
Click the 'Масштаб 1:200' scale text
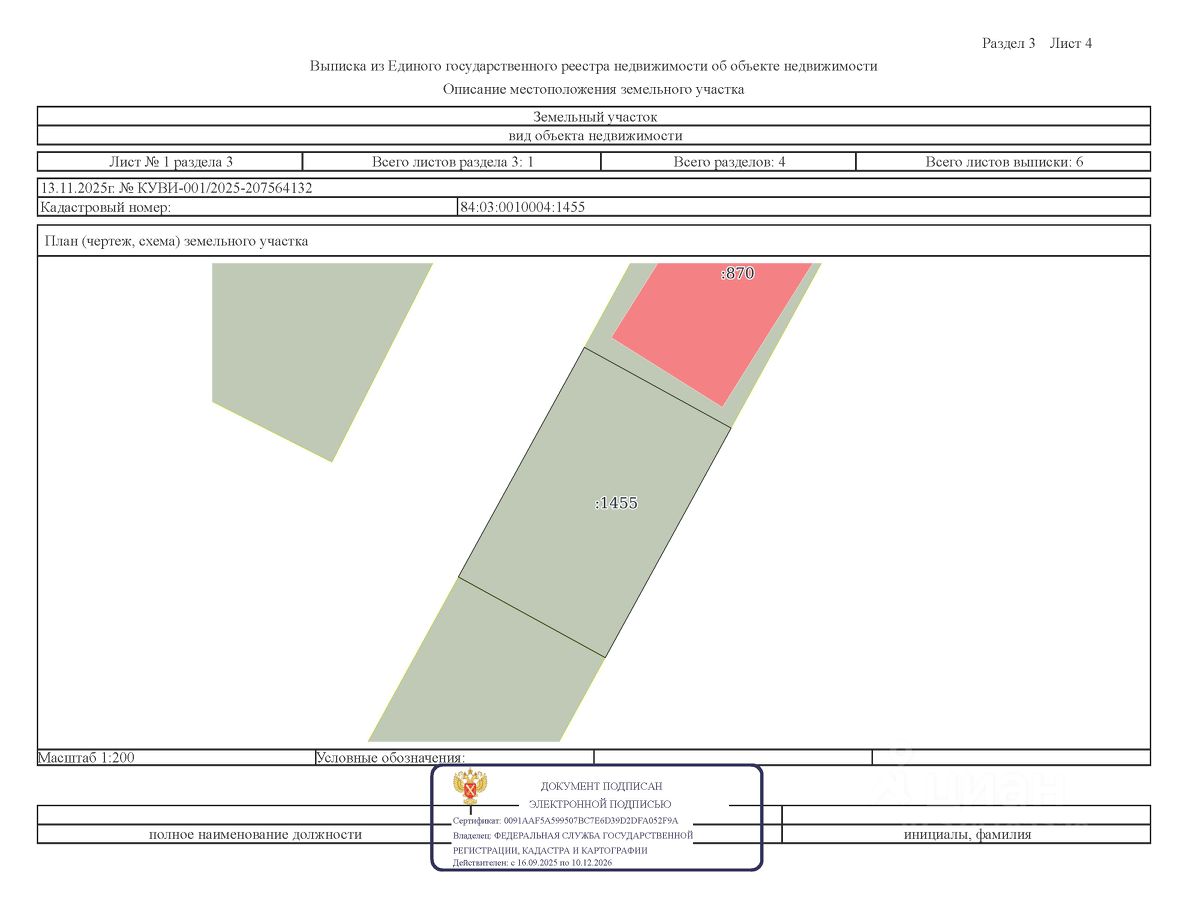[86, 757]
